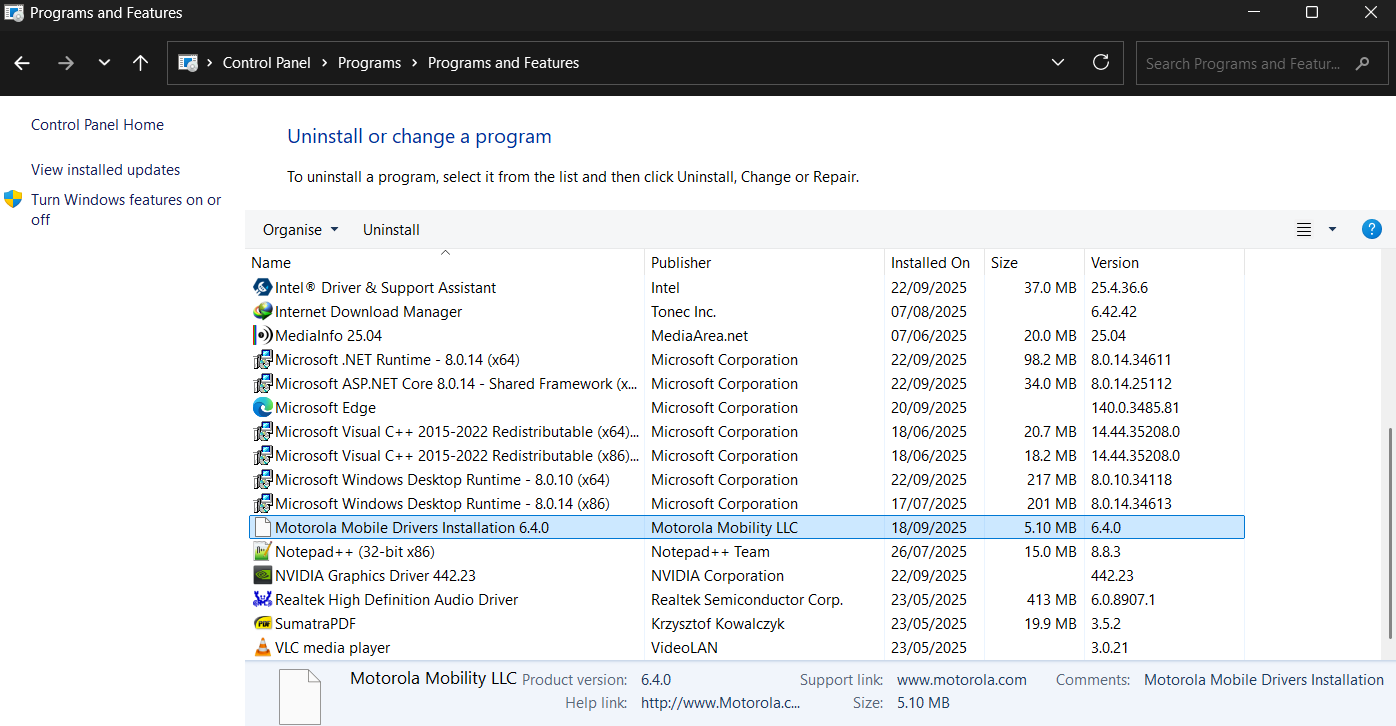Click the Notepad++ program icon
The image size is (1396, 726).
261,551
